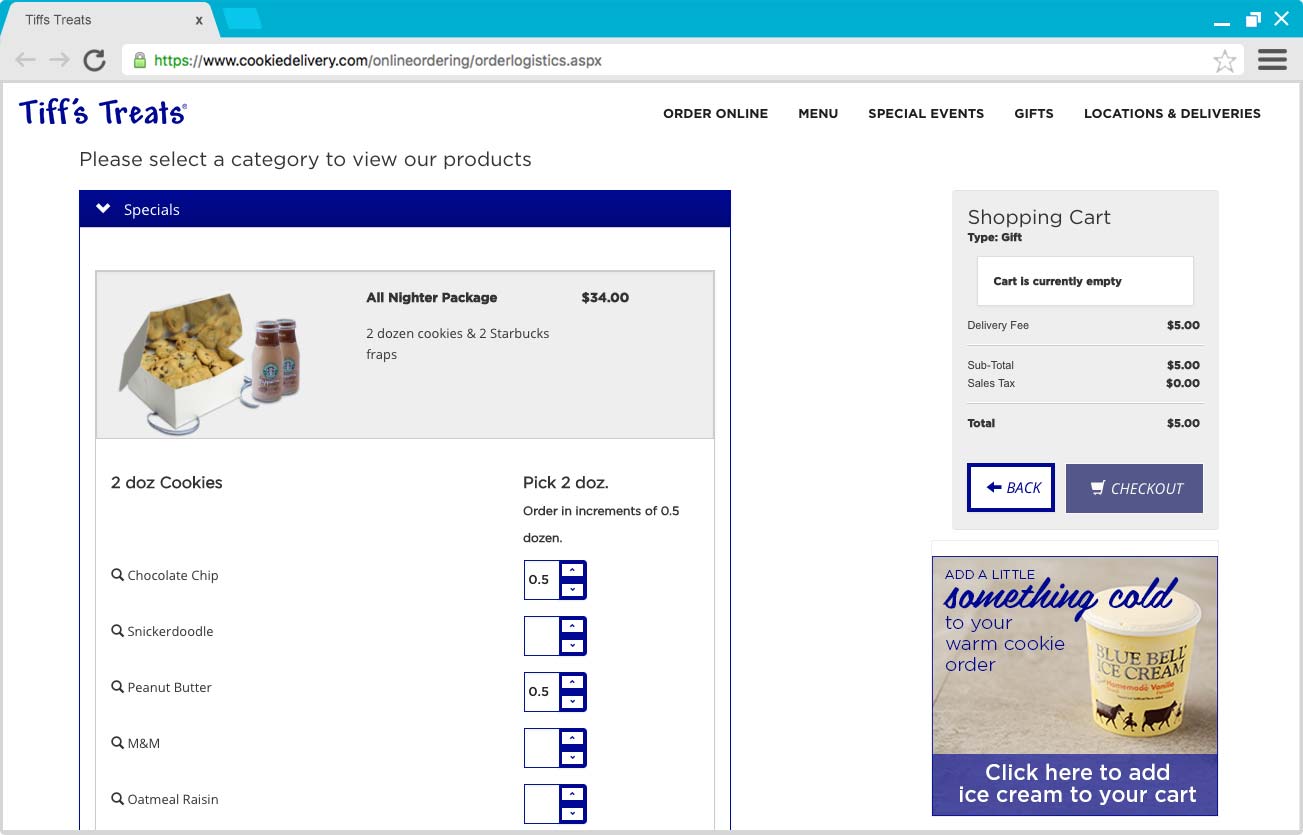The width and height of the screenshot is (1303, 835).
Task: Decrease Snickerdoodle quantity with down arrow
Action: tap(572, 645)
